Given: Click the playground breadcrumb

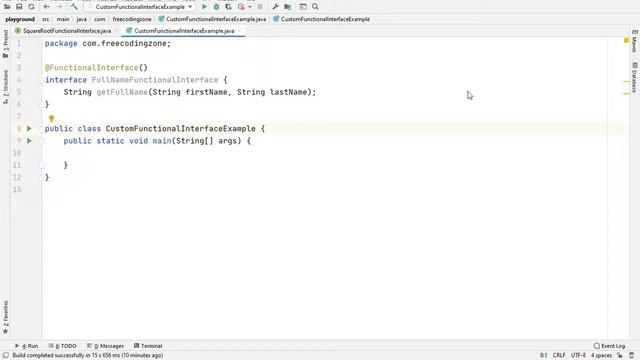Looking at the screenshot, I should pos(20,19).
